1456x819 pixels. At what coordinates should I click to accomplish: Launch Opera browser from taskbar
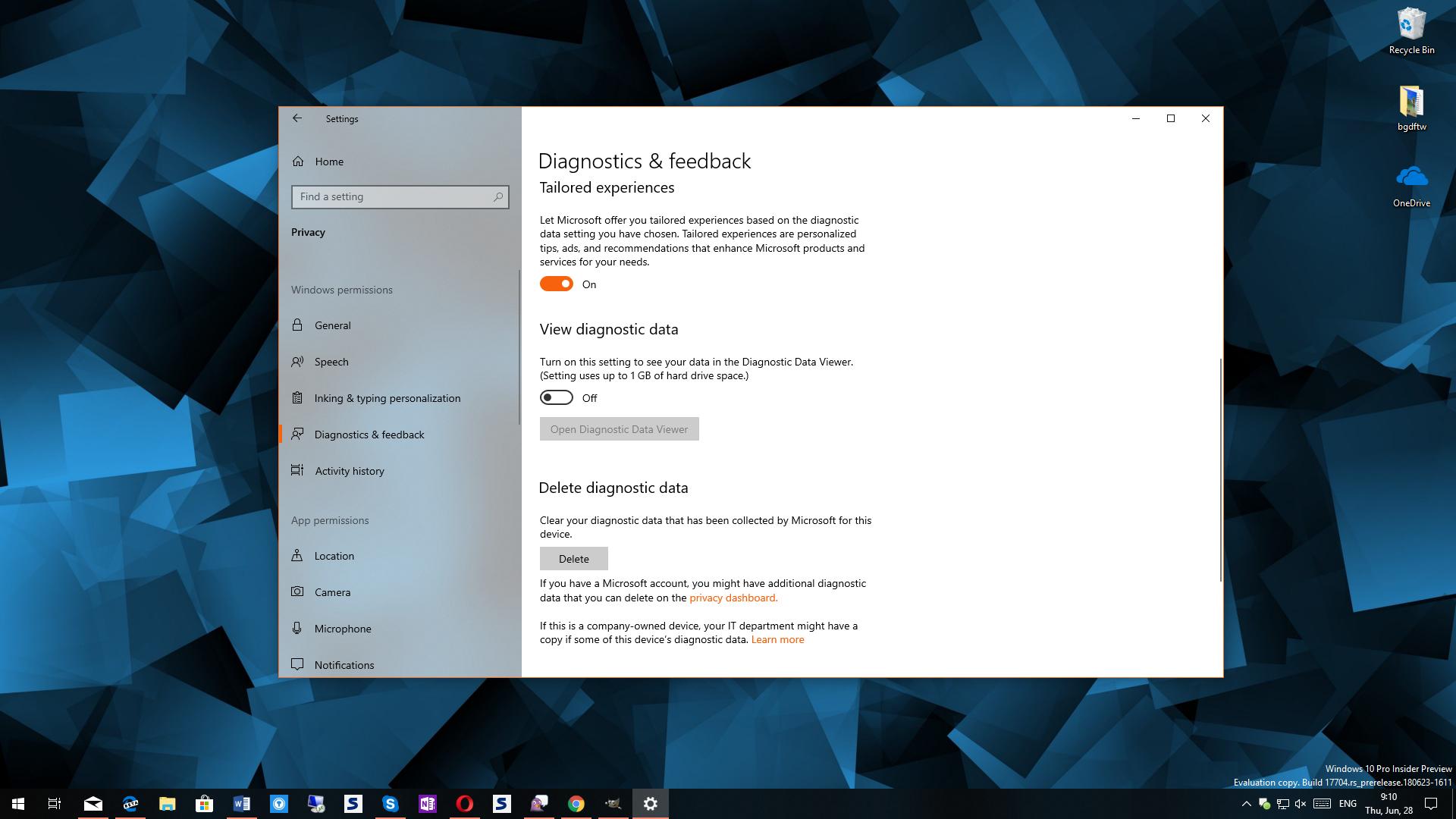pos(465,804)
